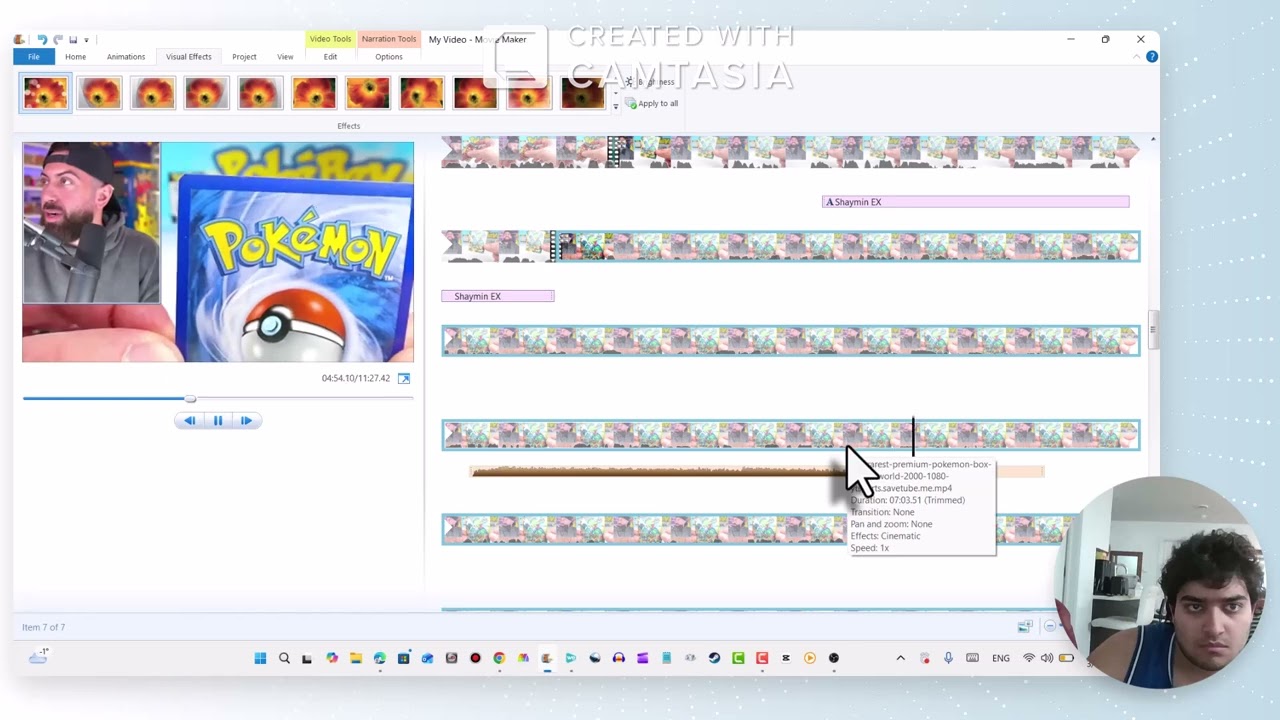This screenshot has height=720, width=1280.
Task: Select the first effect thumbnail in the Effects gallery
Action: (46, 93)
